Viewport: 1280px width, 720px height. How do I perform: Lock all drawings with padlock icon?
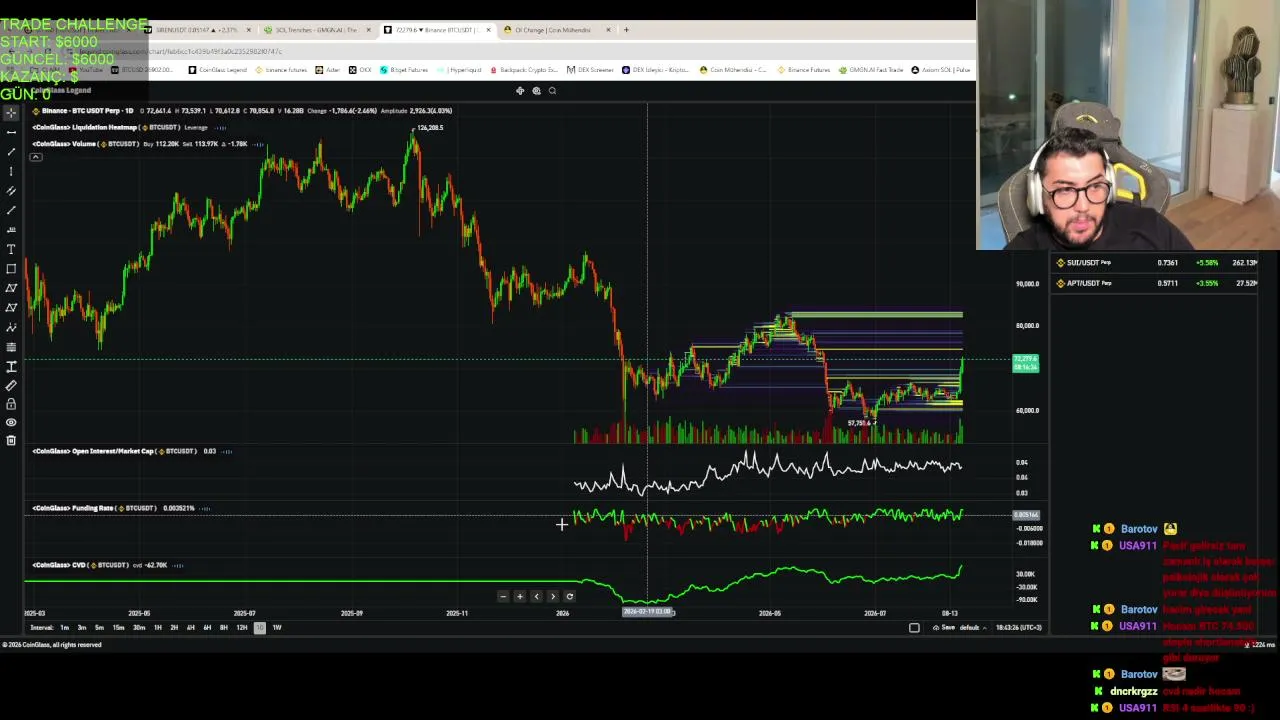tap(11, 404)
